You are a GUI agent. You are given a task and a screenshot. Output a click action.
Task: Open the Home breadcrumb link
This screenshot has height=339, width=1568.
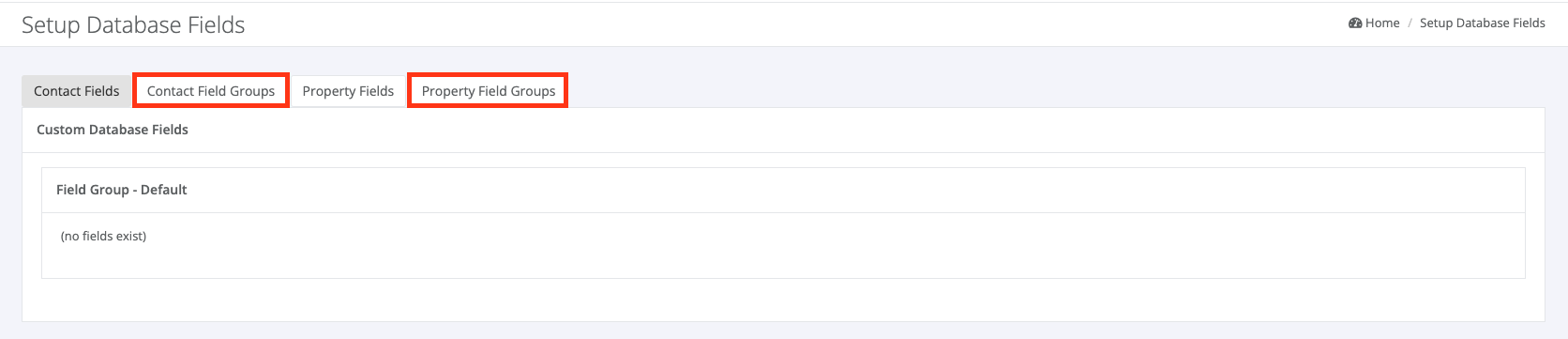coord(1382,23)
